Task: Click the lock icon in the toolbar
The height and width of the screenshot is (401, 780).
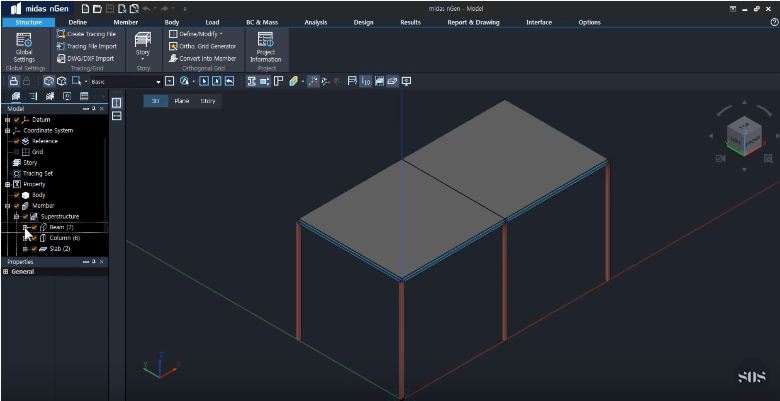Action: (x=14, y=81)
